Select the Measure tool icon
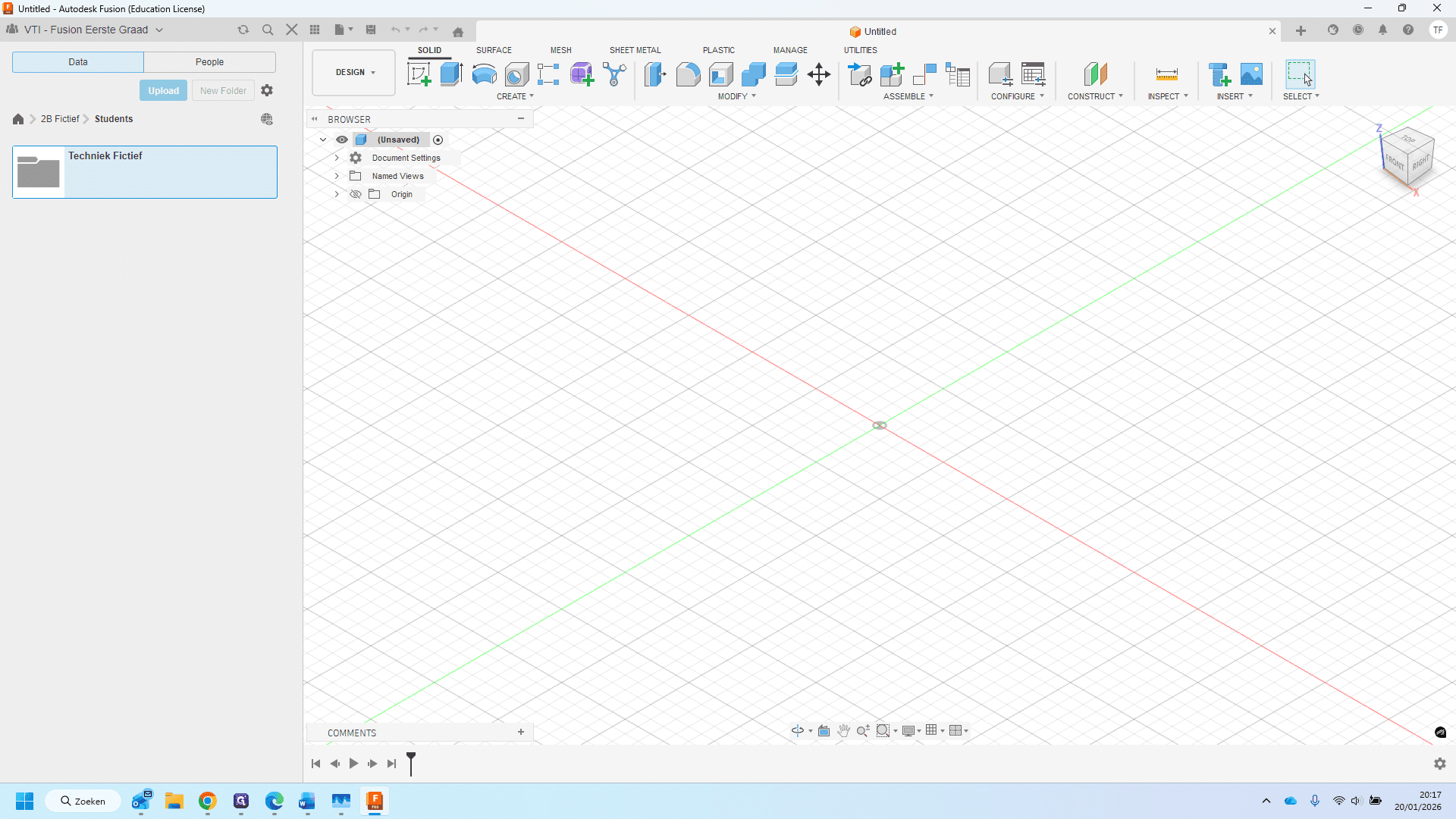 coord(1167,74)
